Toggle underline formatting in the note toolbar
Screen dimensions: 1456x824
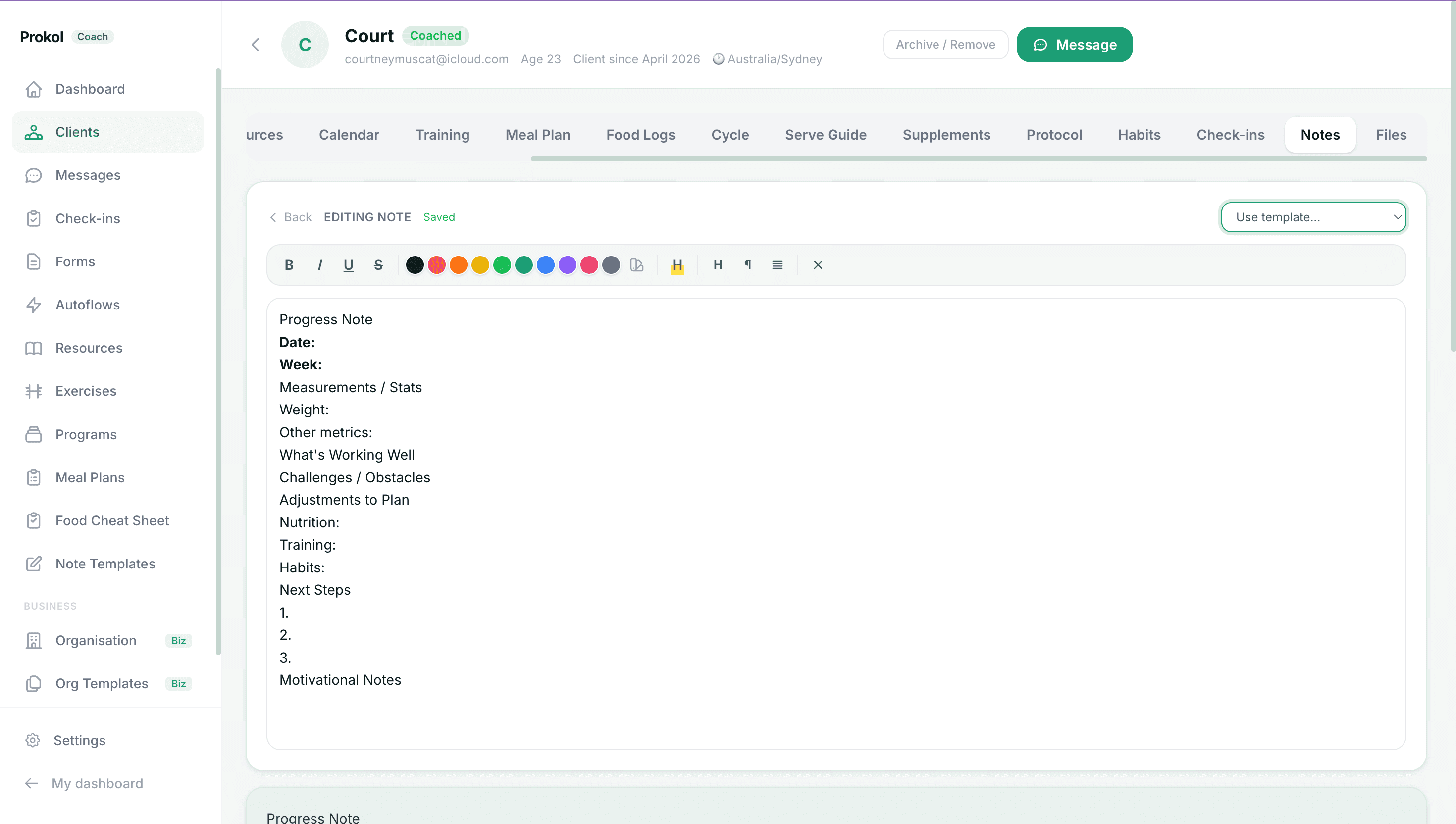[x=349, y=265]
